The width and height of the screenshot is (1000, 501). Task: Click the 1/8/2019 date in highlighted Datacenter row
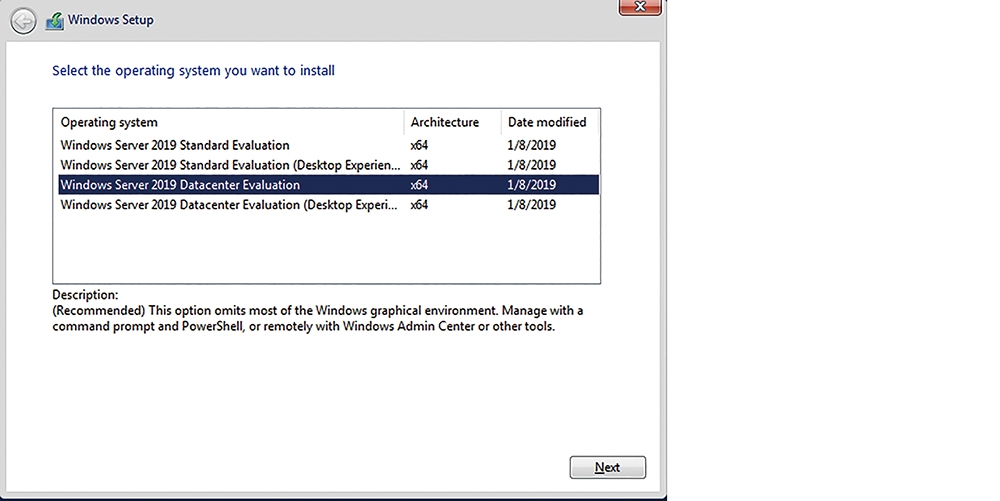click(x=531, y=185)
